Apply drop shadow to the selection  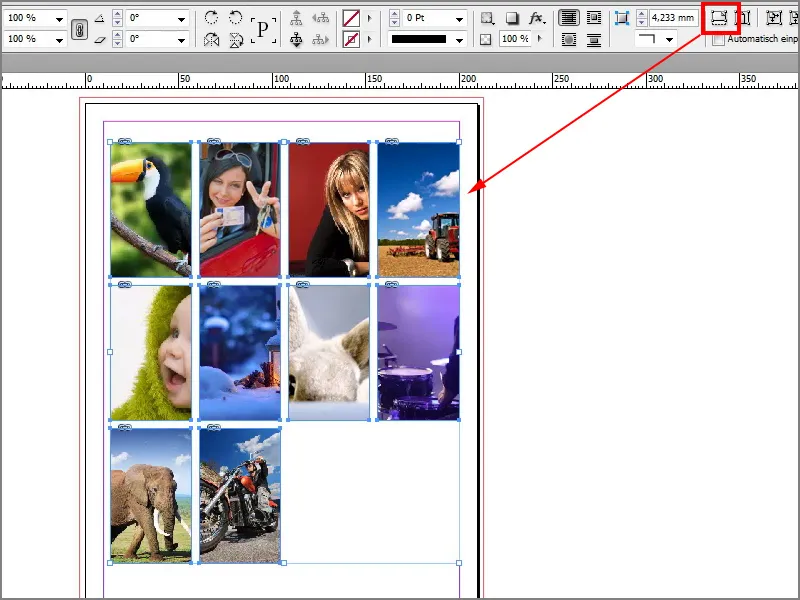(512, 18)
